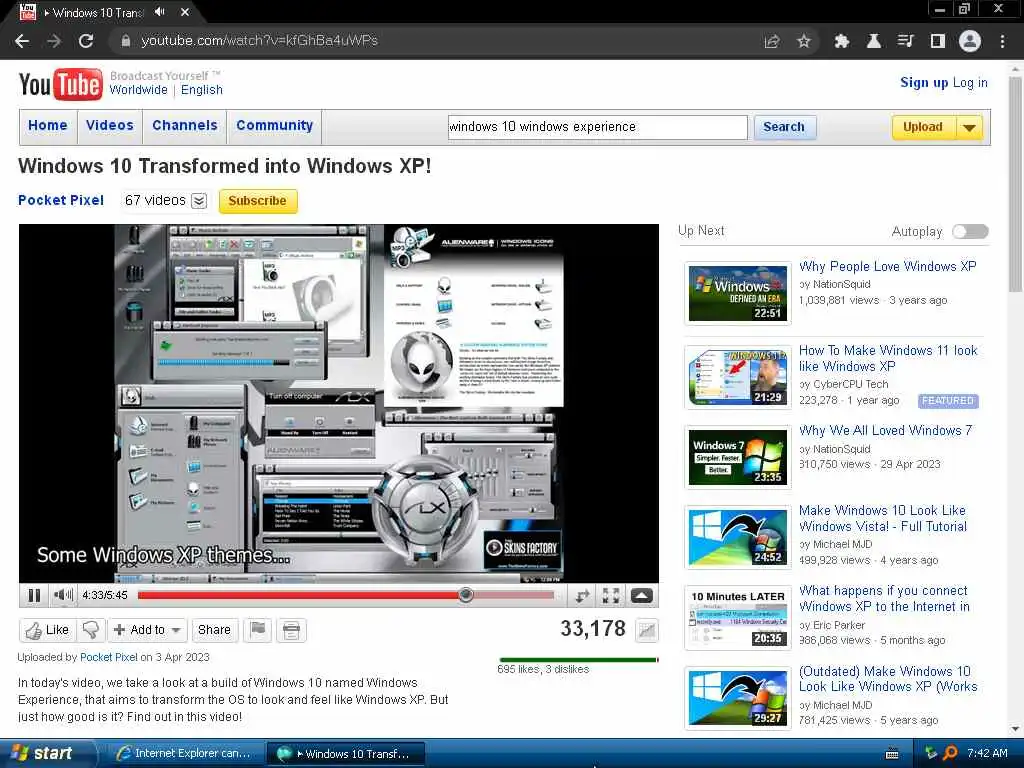1024x768 pixels.
Task: Change the English language setting
Action: coord(202,90)
